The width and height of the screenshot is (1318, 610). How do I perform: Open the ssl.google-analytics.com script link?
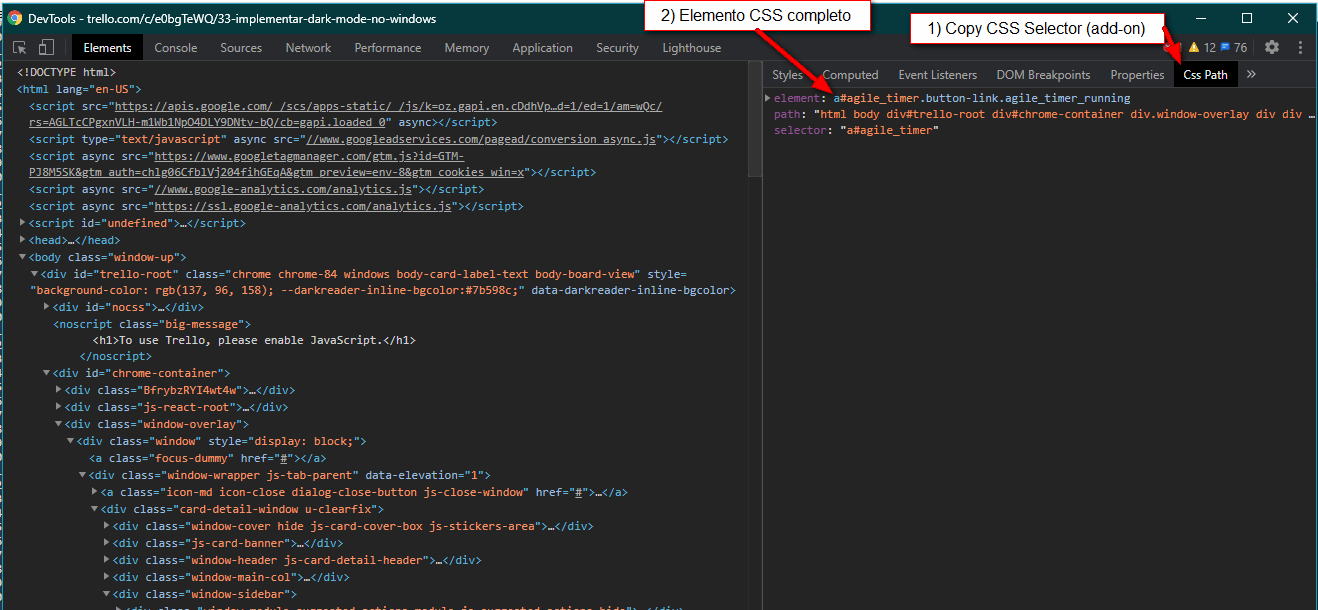pos(305,206)
